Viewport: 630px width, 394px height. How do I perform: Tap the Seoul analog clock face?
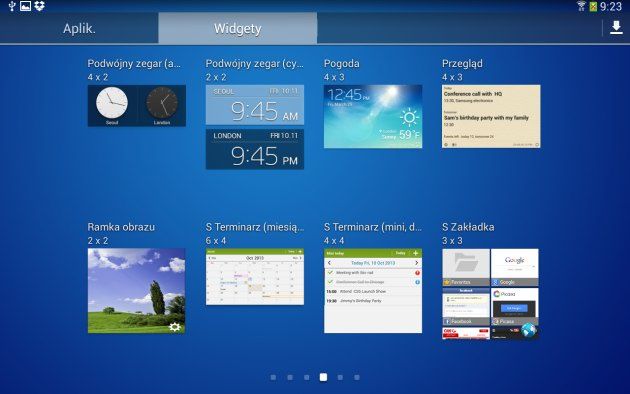[112, 102]
